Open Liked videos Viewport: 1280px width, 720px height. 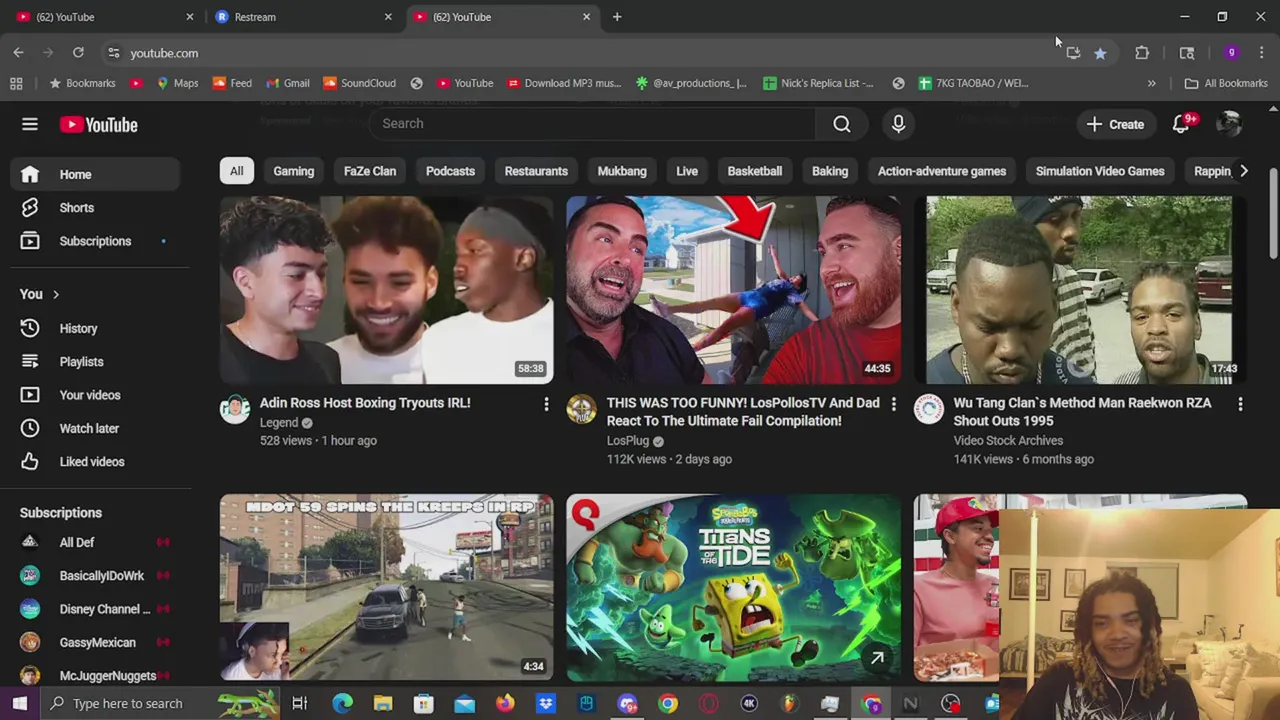click(95, 462)
